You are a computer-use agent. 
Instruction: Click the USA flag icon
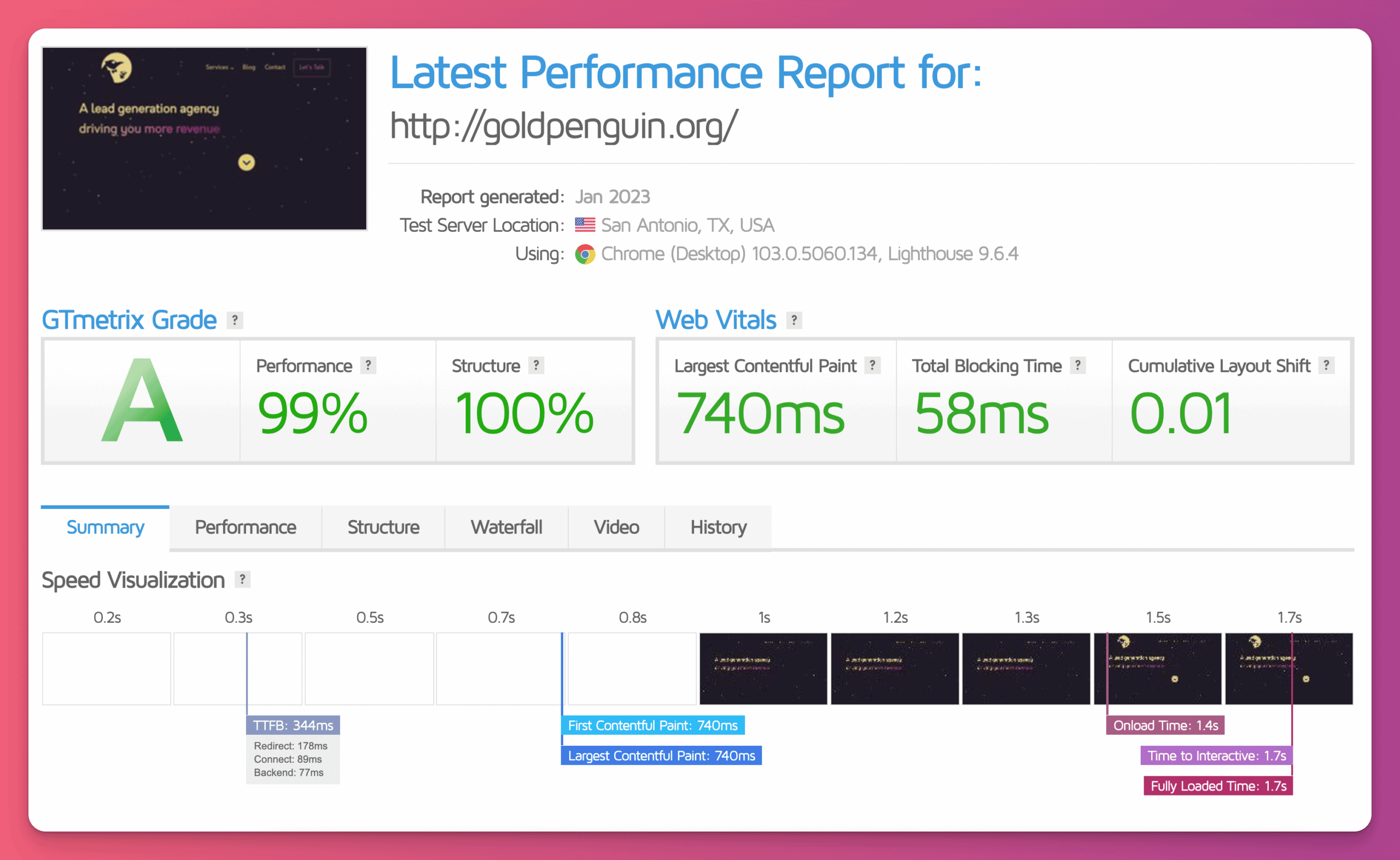pyautogui.click(x=585, y=225)
